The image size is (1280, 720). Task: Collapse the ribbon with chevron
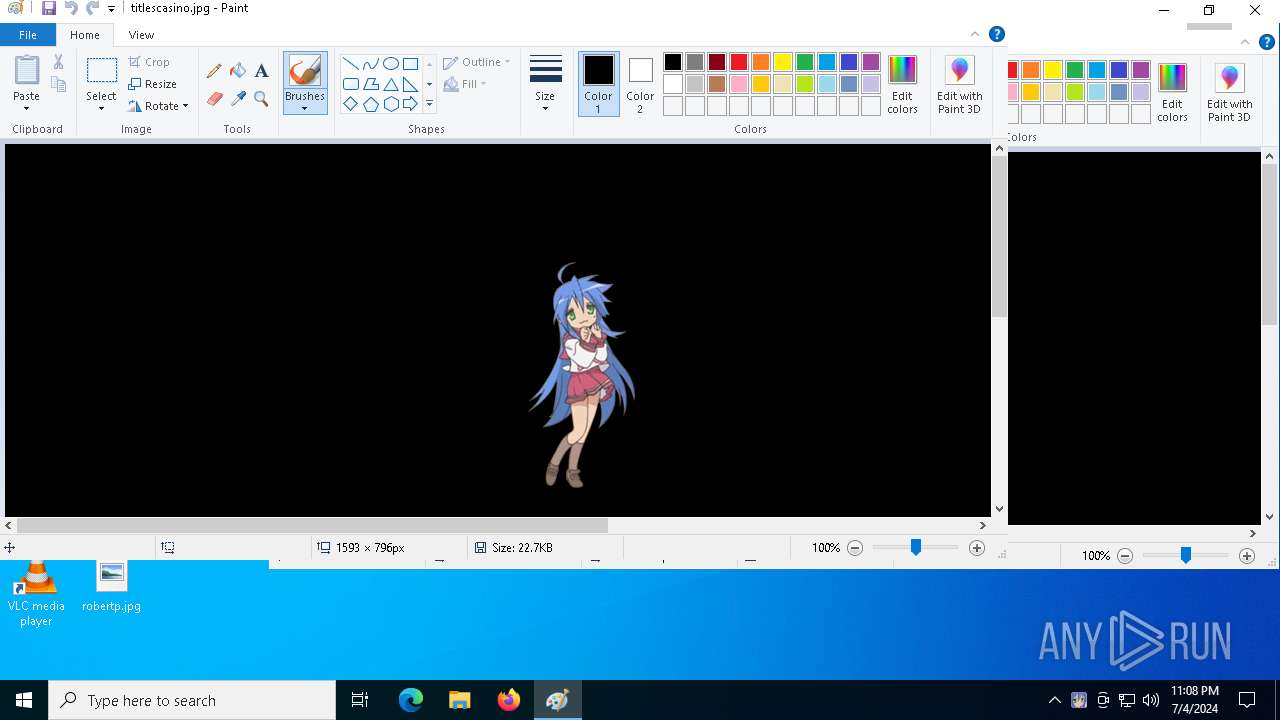pyautogui.click(x=975, y=34)
